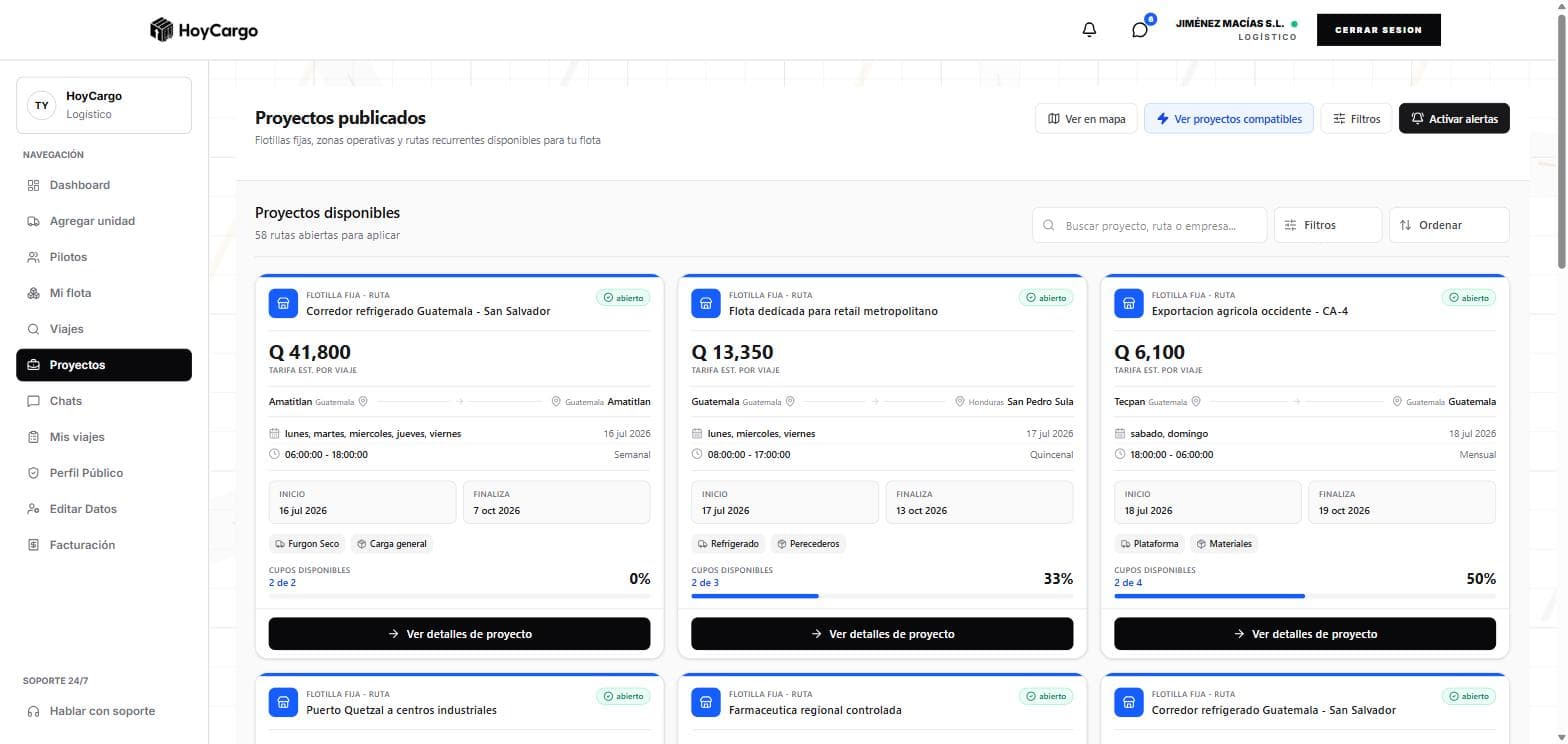Viewport: 1568px width, 744px height.
Task: Click the store icon on Exportacion agricola card
Action: [1129, 303]
